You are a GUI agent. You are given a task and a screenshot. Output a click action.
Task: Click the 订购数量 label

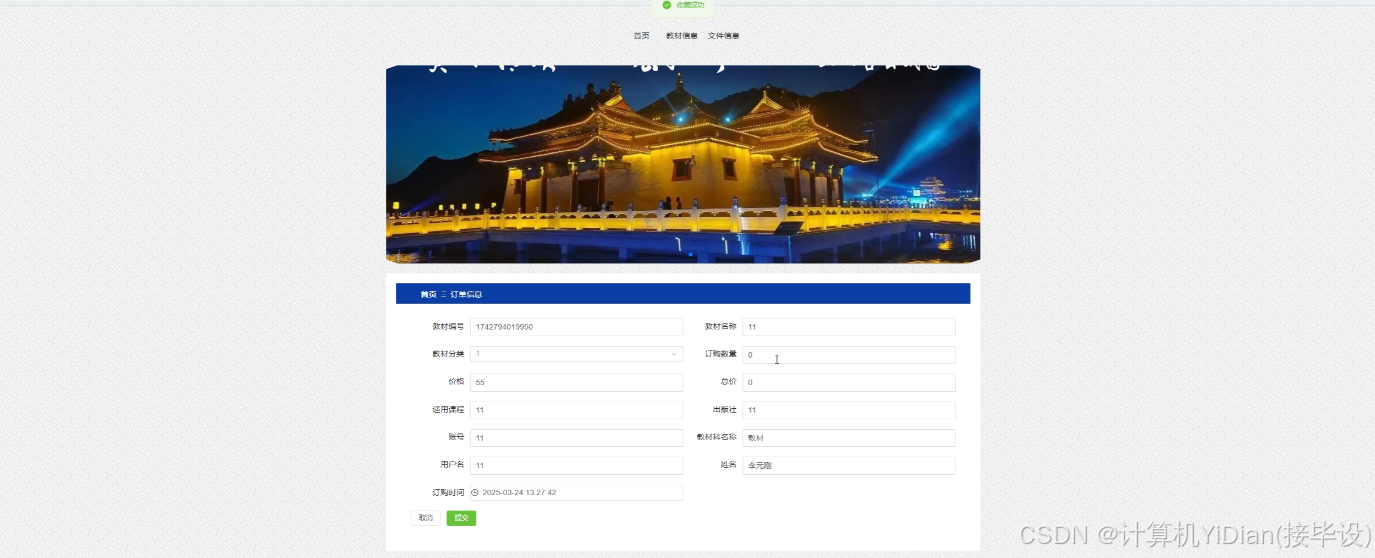click(721, 354)
